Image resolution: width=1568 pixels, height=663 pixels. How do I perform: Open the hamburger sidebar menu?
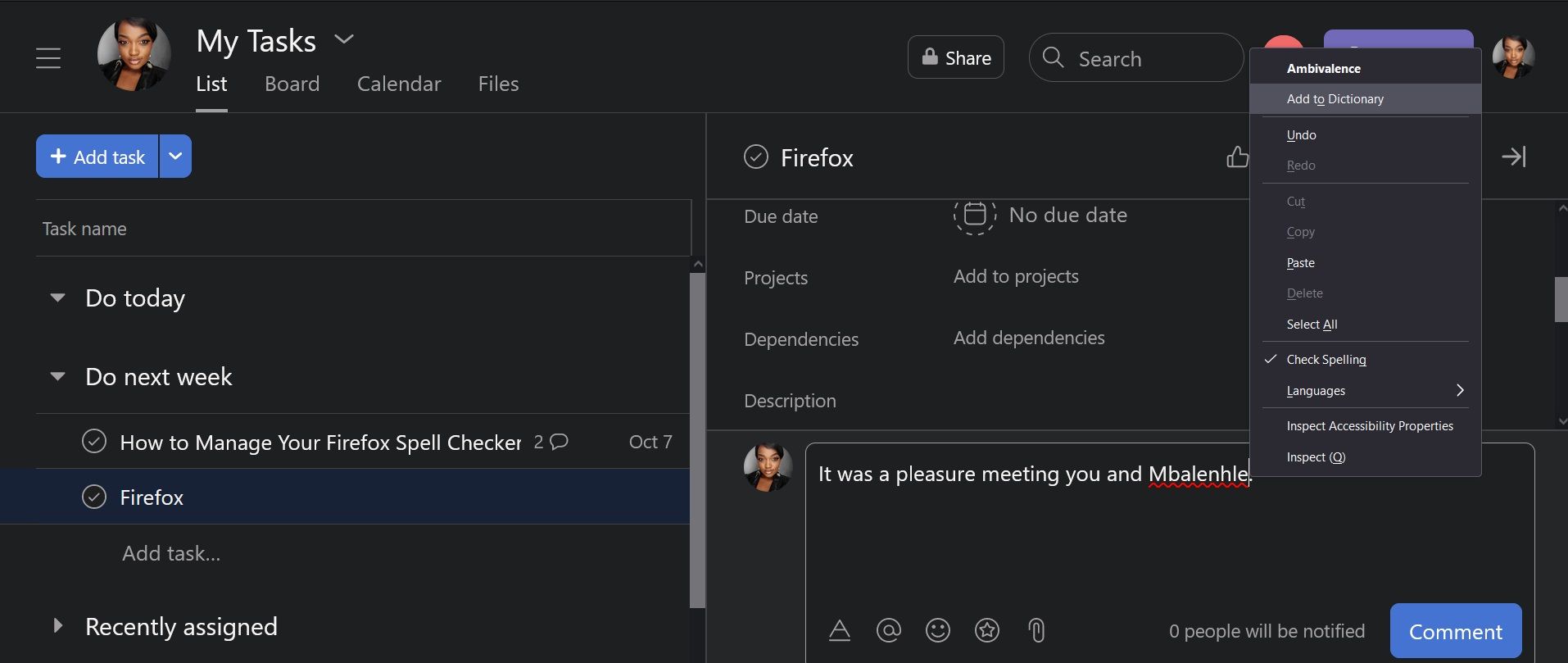[x=48, y=58]
